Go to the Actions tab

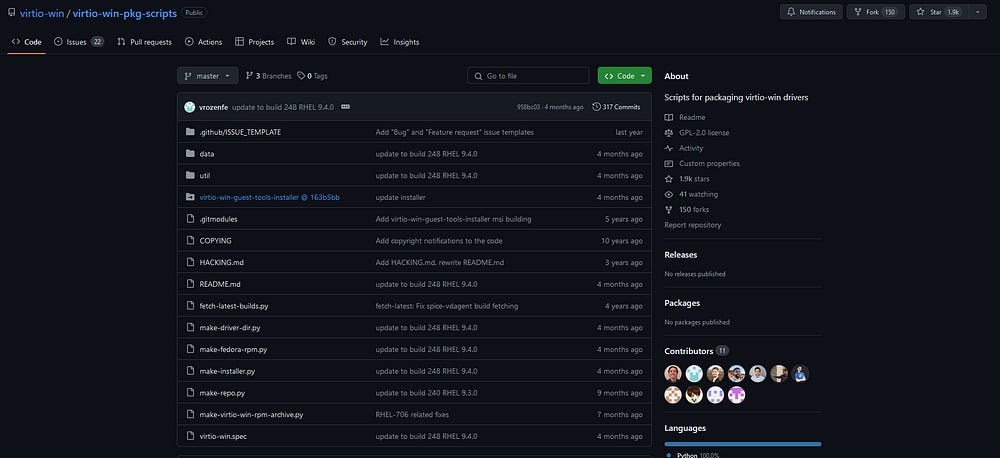point(203,42)
